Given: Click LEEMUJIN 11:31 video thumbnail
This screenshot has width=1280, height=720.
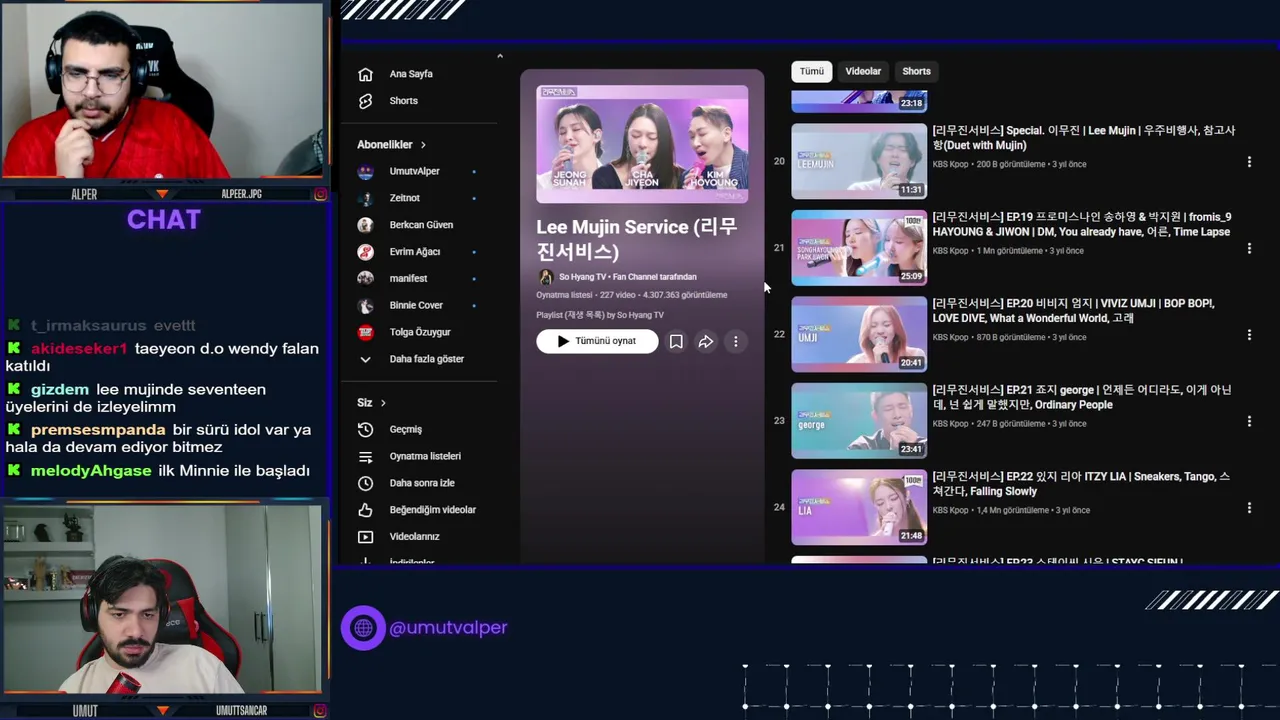Looking at the screenshot, I should click(859, 161).
